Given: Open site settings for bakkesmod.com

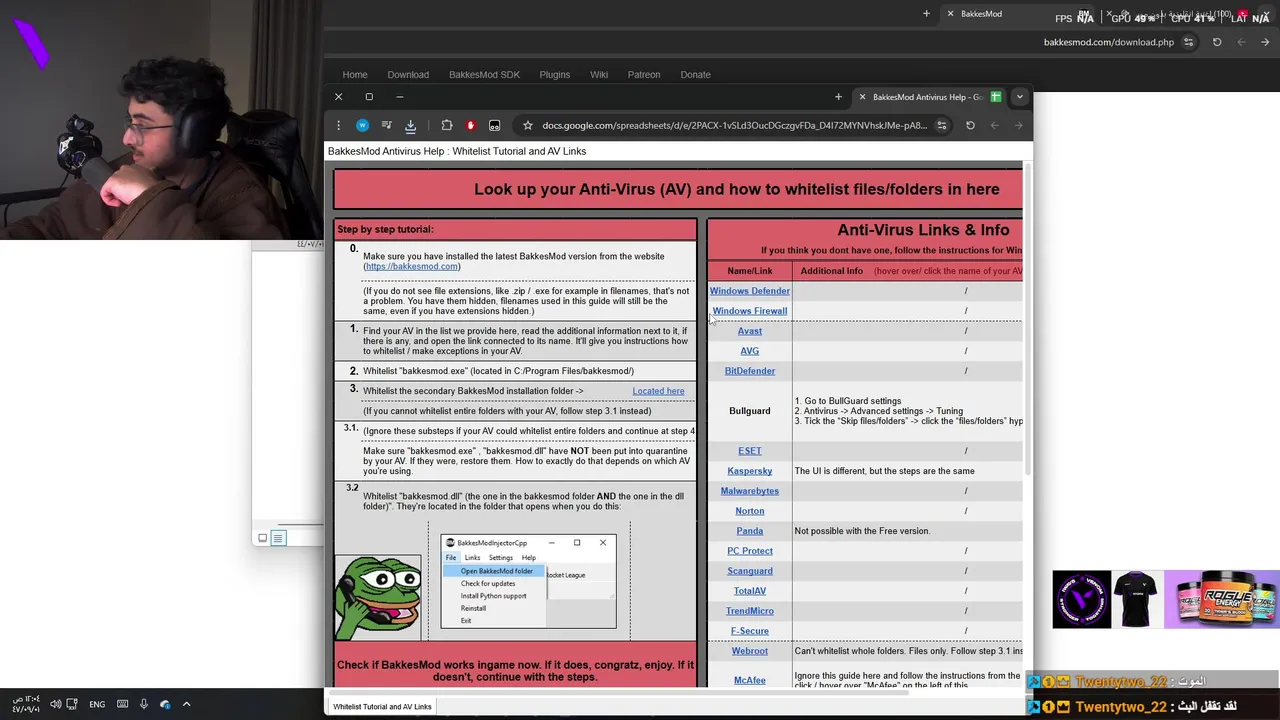Looking at the screenshot, I should 1188,42.
